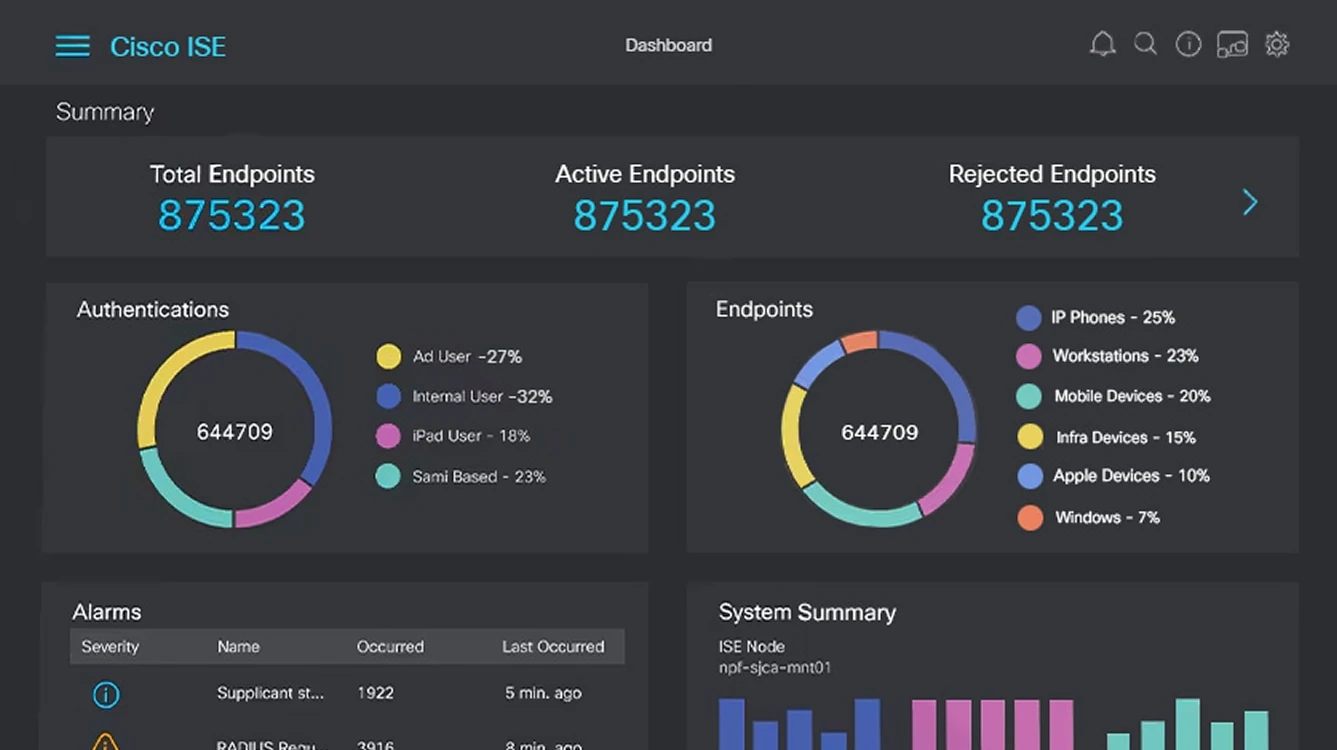Click the Workstations legend swatch
Image resolution: width=1337 pixels, height=750 pixels.
coord(1029,356)
